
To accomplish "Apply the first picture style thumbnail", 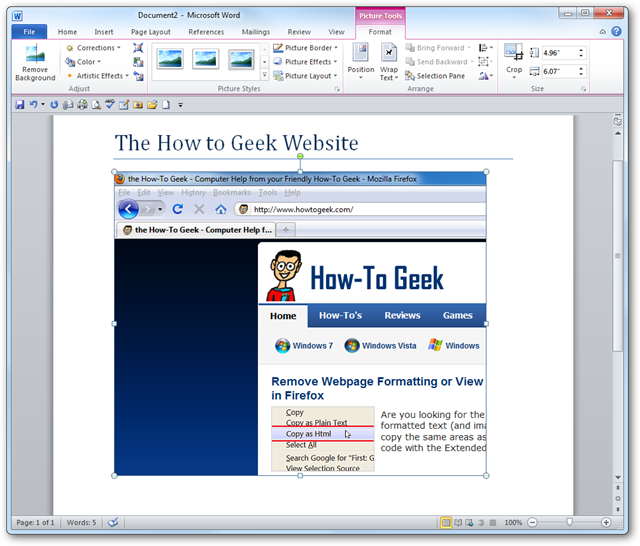I will pos(170,58).
